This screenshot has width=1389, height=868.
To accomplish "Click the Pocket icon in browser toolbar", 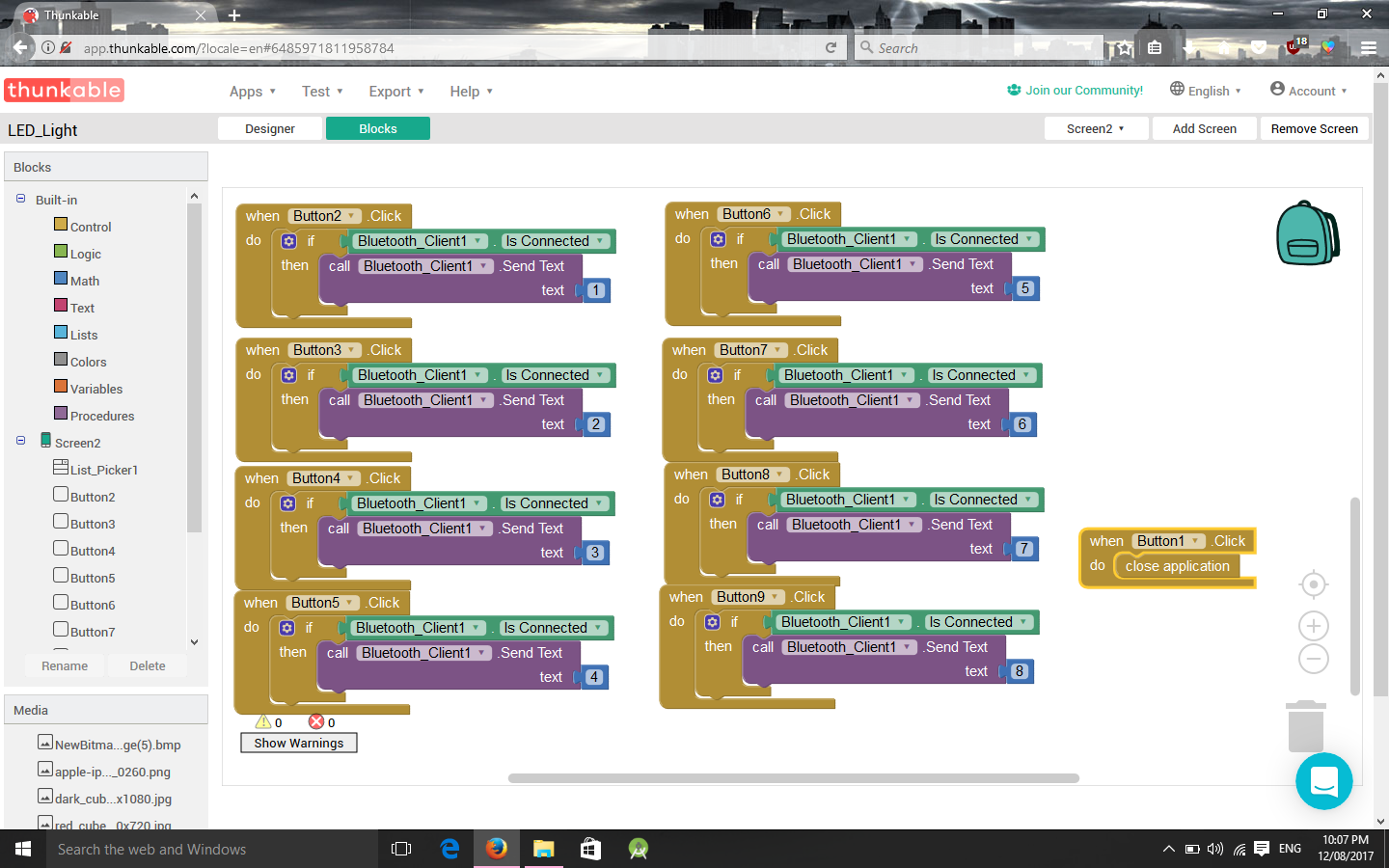I will (x=1259, y=47).
